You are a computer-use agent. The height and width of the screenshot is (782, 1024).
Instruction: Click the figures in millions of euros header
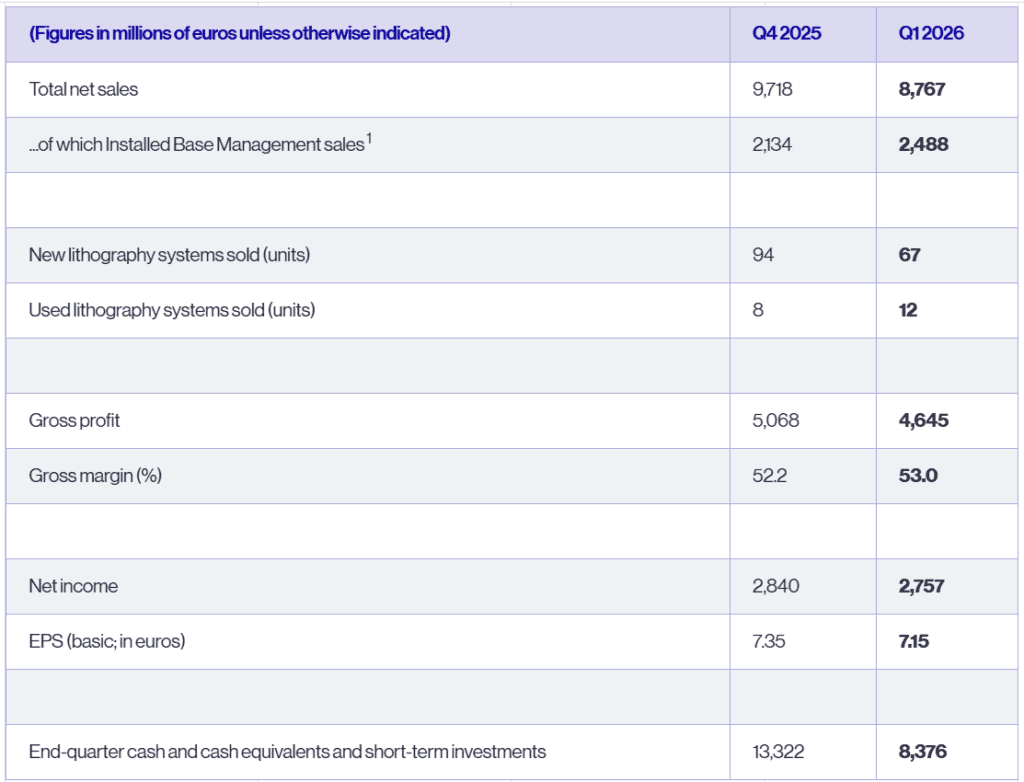[x=240, y=34]
